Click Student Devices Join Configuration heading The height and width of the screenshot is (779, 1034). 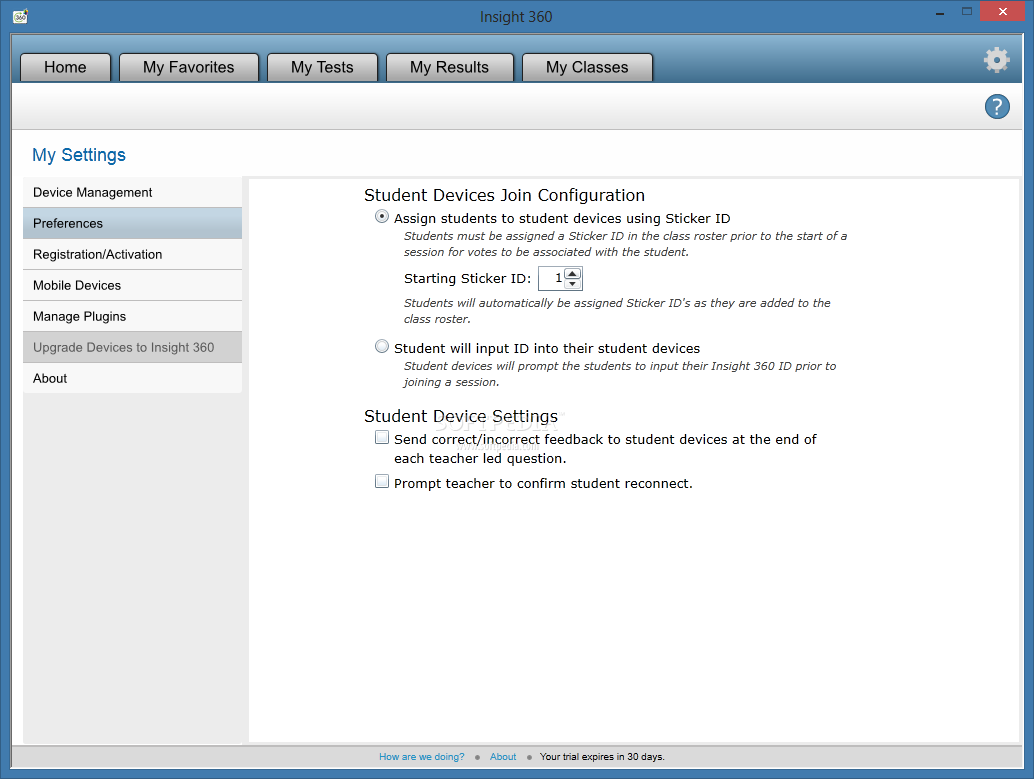pos(504,195)
